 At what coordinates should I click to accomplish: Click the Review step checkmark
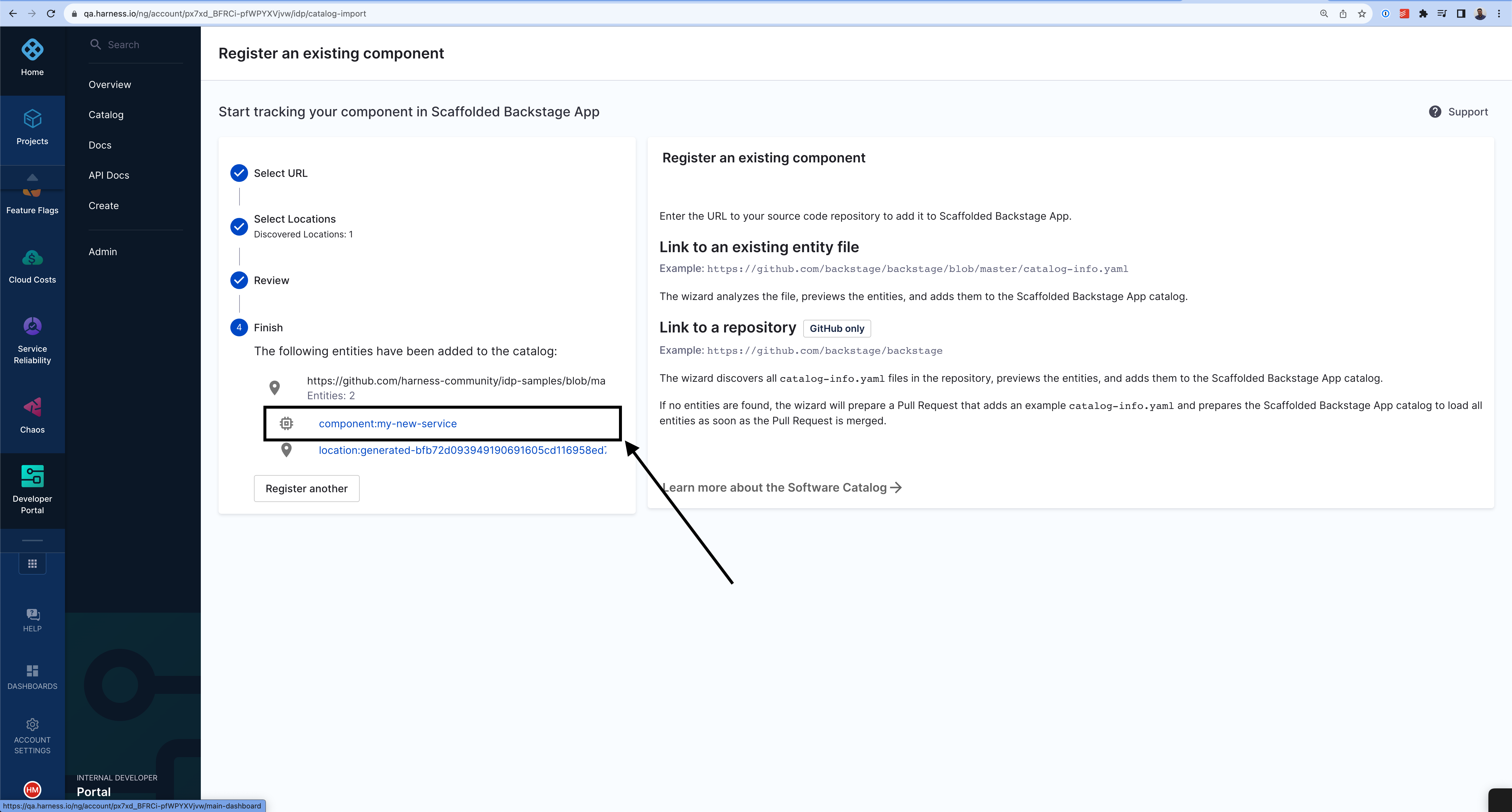click(239, 281)
